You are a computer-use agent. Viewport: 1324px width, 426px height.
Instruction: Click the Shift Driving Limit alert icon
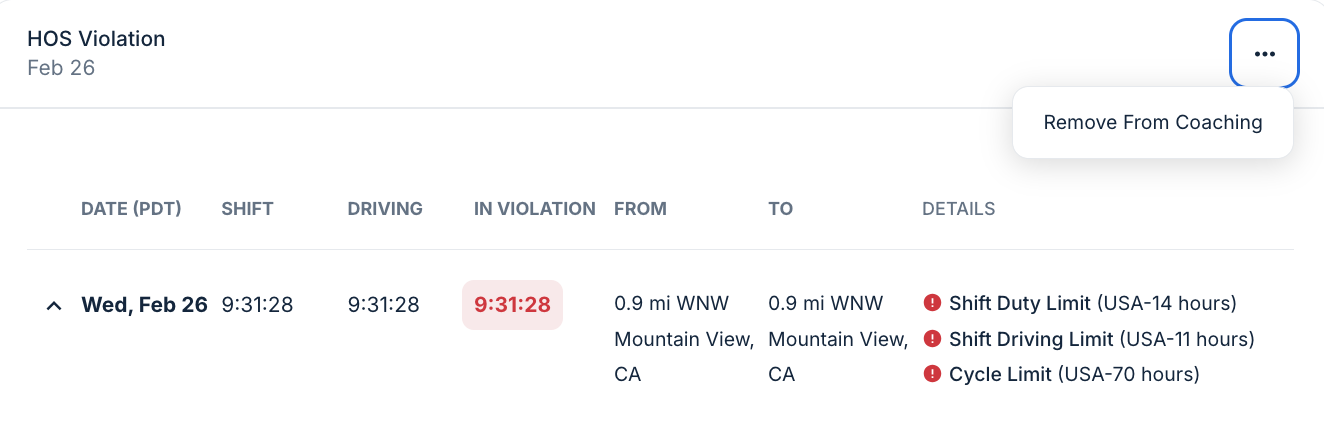point(932,339)
